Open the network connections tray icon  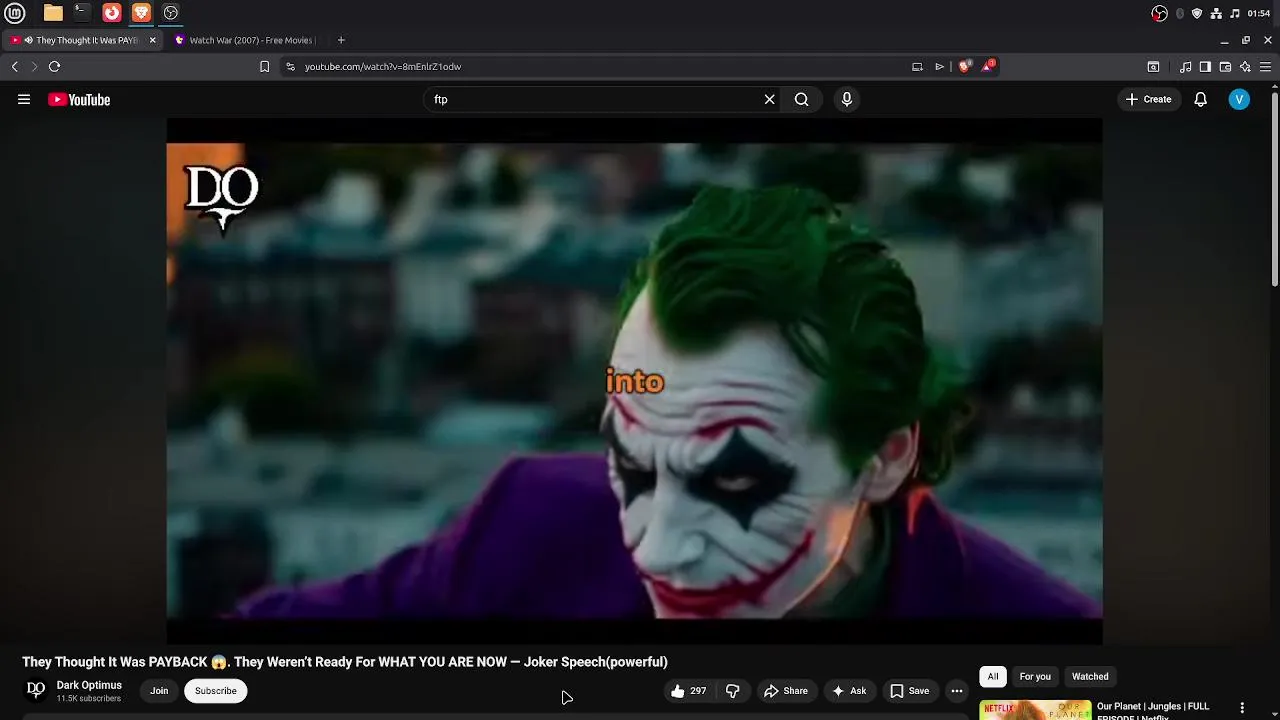coord(1216,13)
